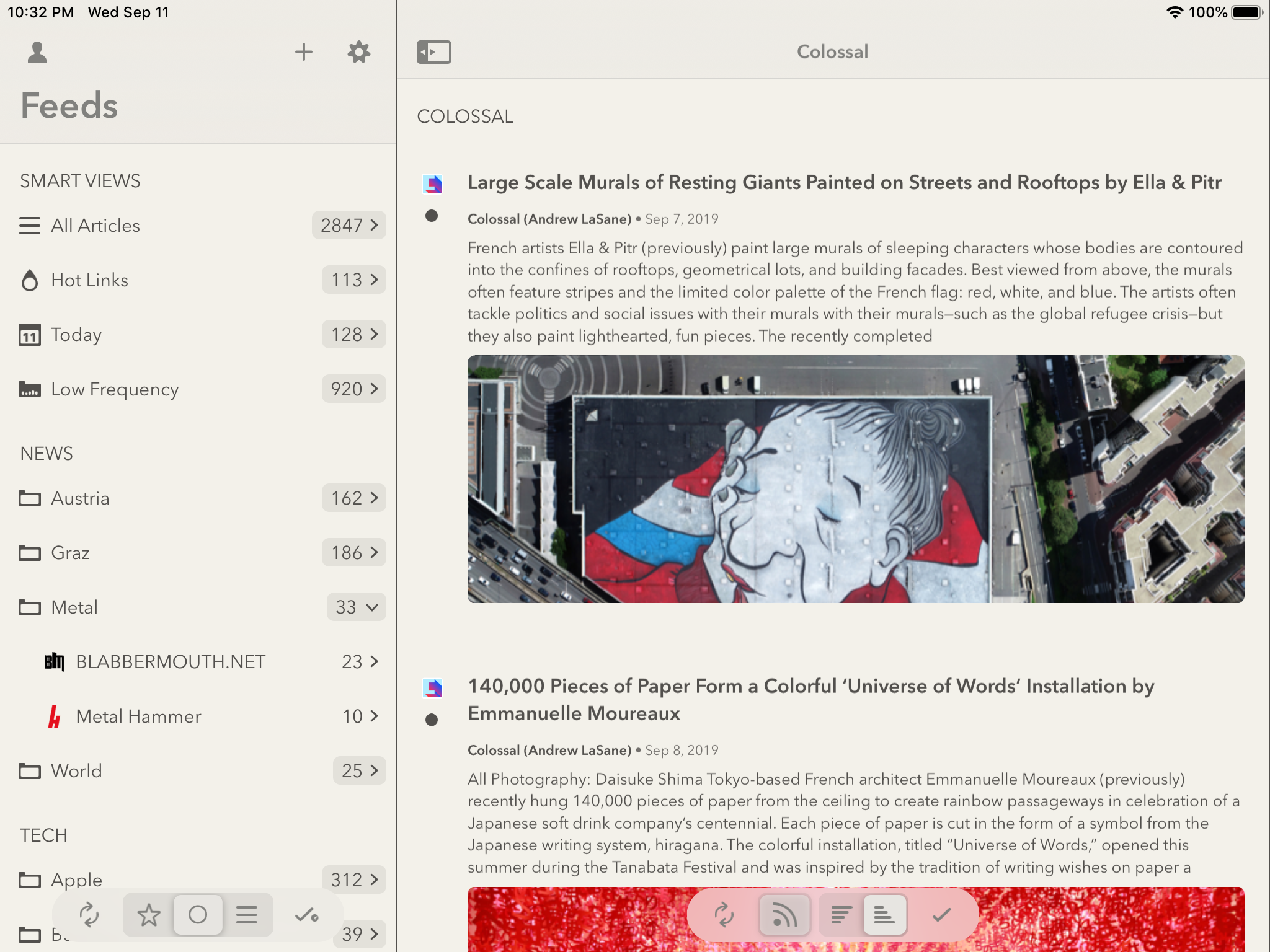This screenshot has height=952, width=1270.
Task: Select the Hot Links smart view
Action: [x=90, y=280]
